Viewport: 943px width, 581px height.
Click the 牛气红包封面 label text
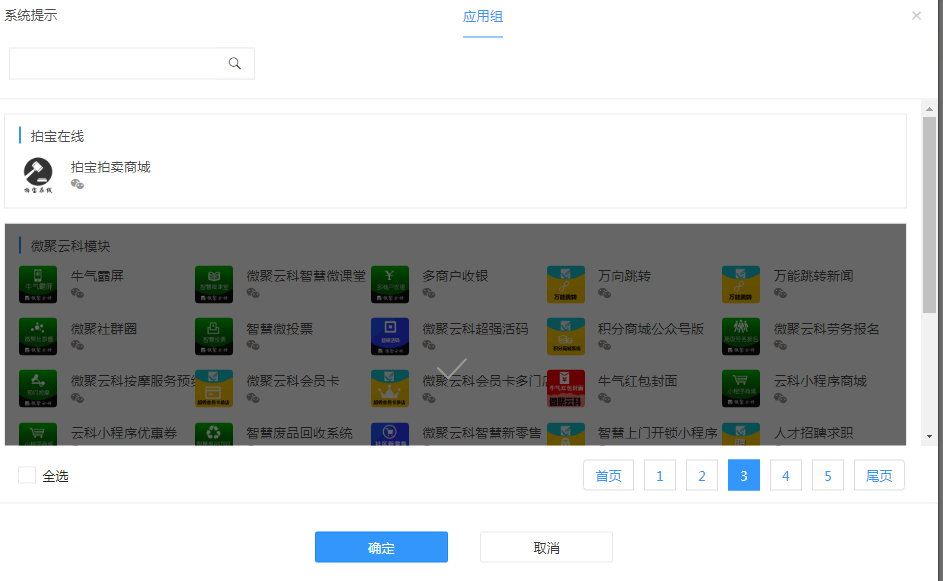click(637, 381)
